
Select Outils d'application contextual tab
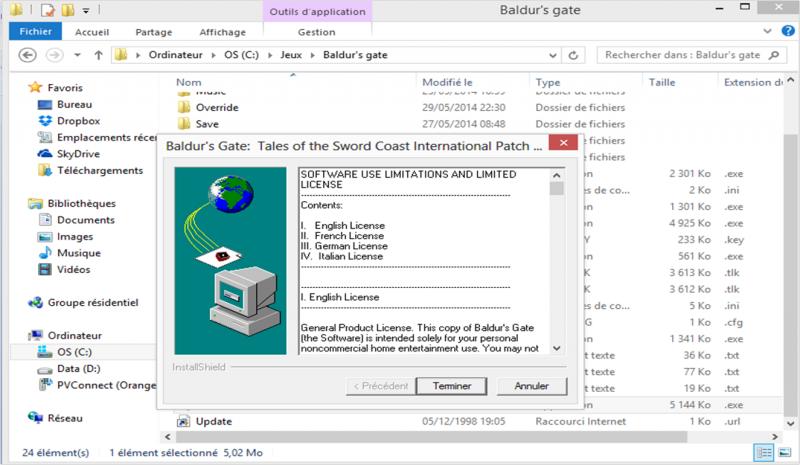(x=317, y=11)
